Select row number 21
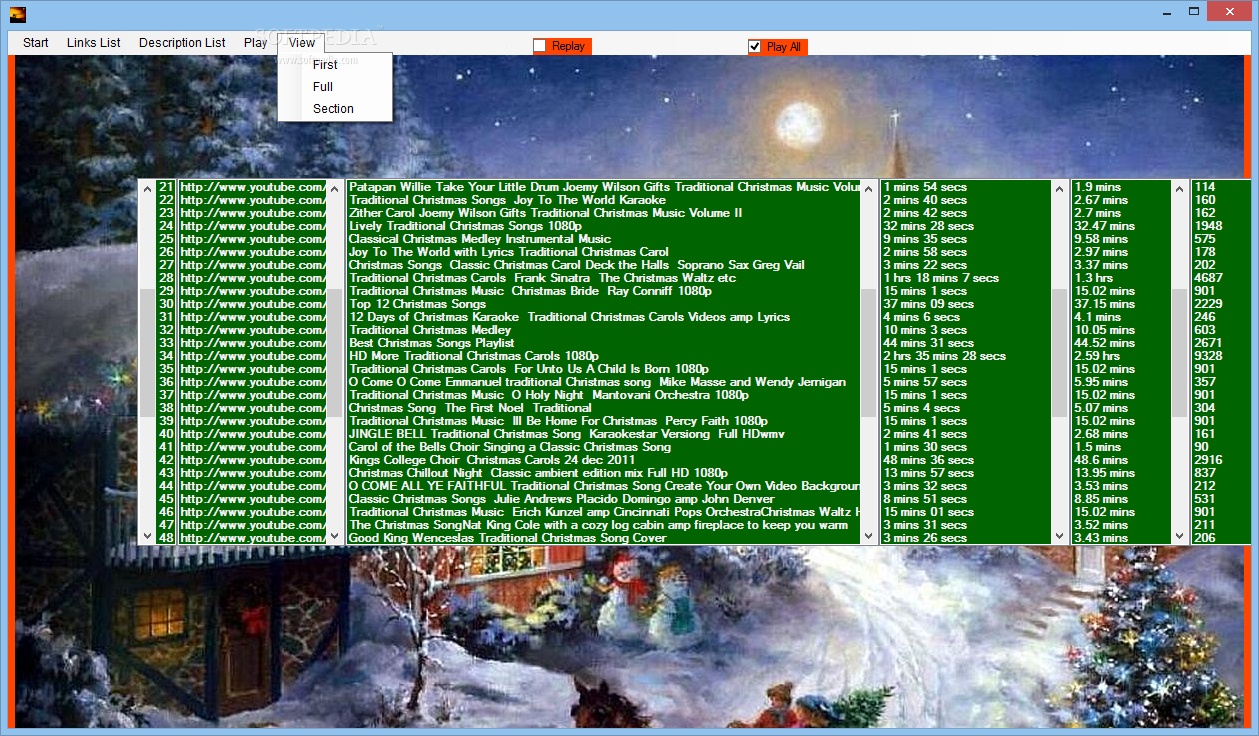The width and height of the screenshot is (1259, 736). (166, 187)
